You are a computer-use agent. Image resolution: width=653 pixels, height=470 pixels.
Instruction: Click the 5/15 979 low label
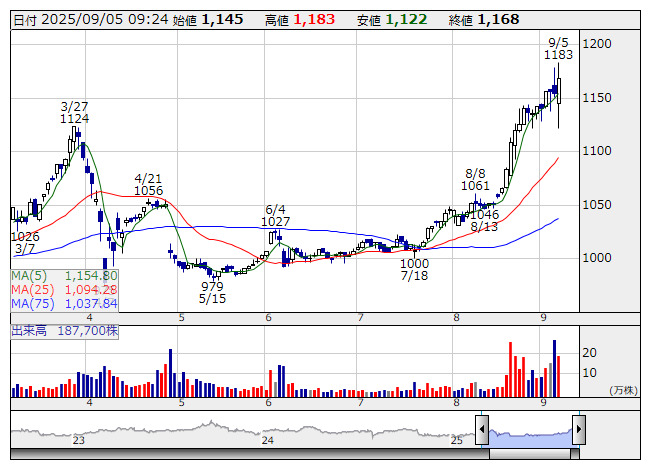[212, 292]
